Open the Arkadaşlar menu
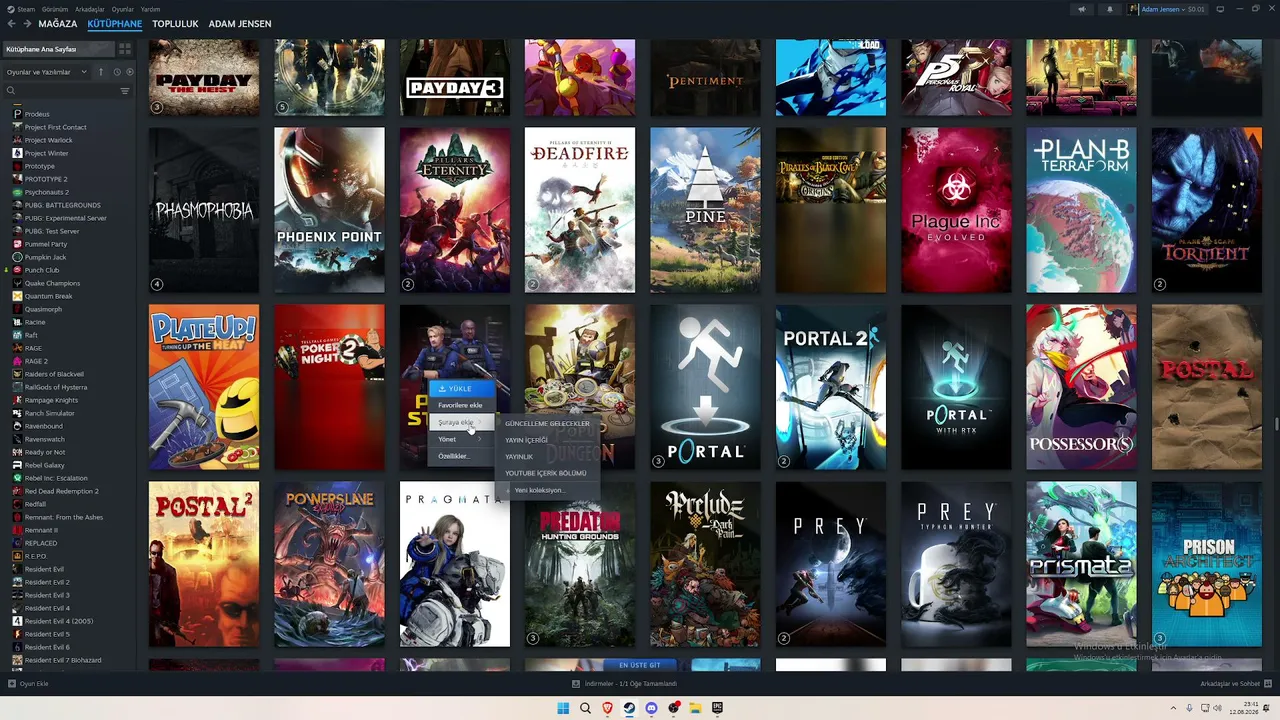The height and width of the screenshot is (720, 1280). [x=90, y=9]
